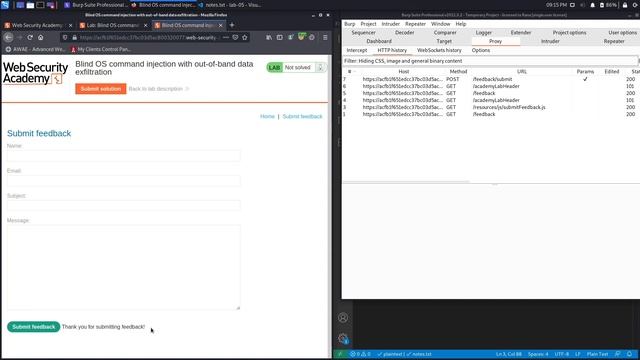Open the Firefox hamburger menu
Image resolution: width=640 pixels, height=360 pixels.
click(325, 37)
